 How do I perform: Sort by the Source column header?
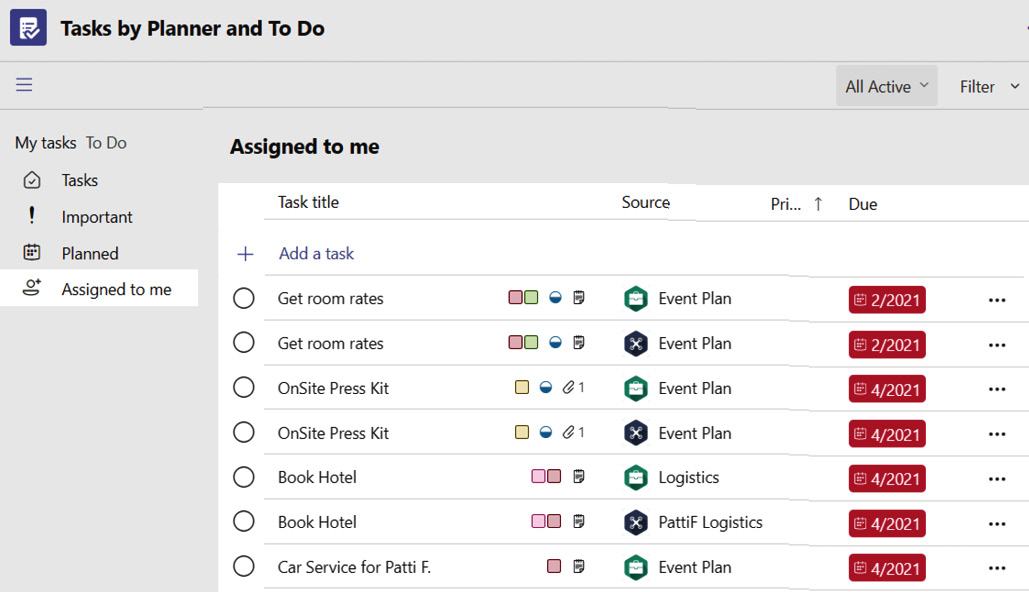[646, 202]
